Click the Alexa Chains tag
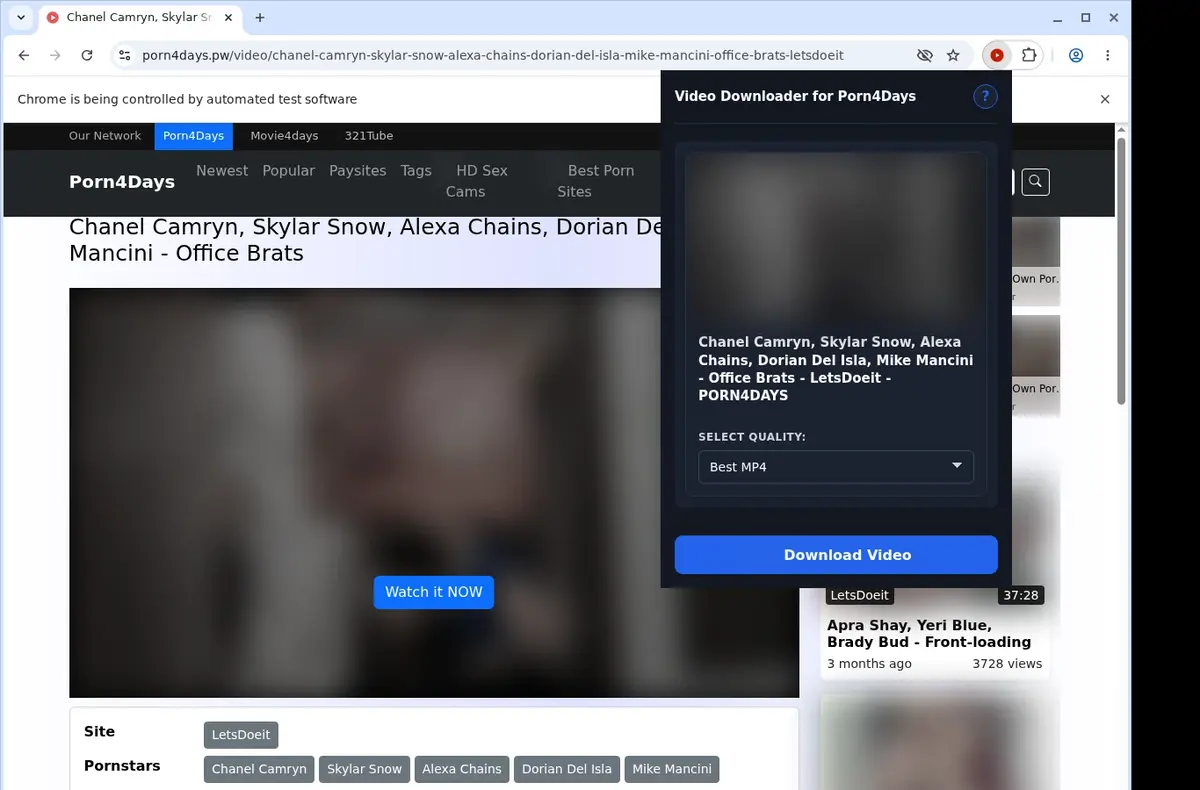Screen dimensions: 1200x790 462,769
